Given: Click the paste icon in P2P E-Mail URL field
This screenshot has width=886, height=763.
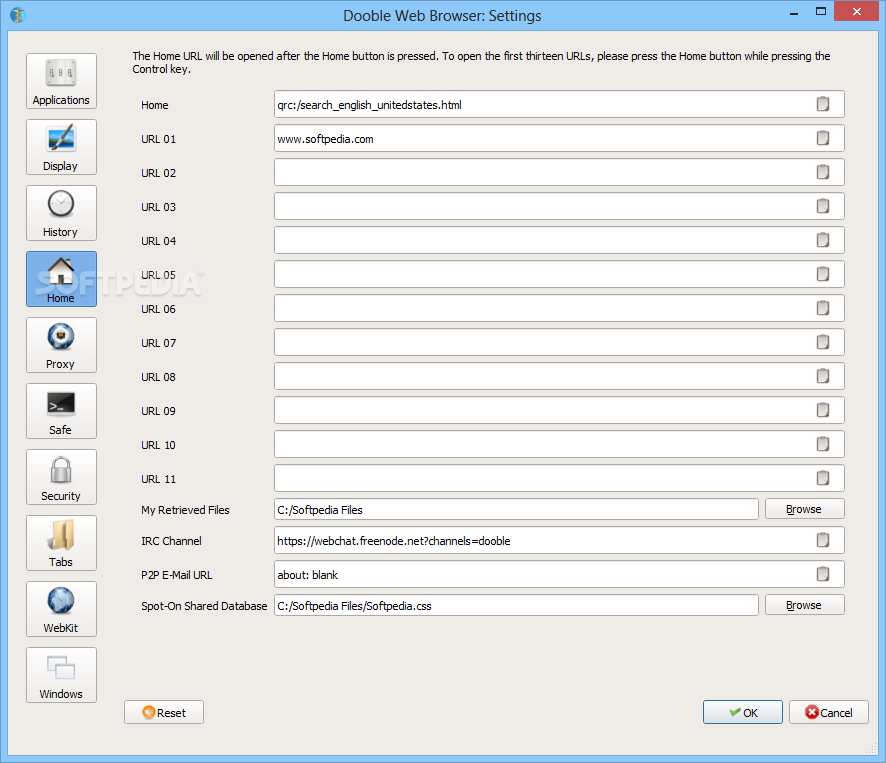Looking at the screenshot, I should (823, 574).
